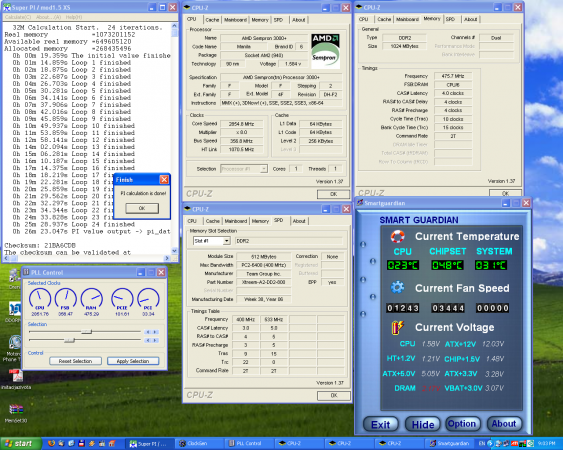The height and width of the screenshot is (450, 563).
Task: Switch to ClockGen in the taskbar
Action: 199,444
